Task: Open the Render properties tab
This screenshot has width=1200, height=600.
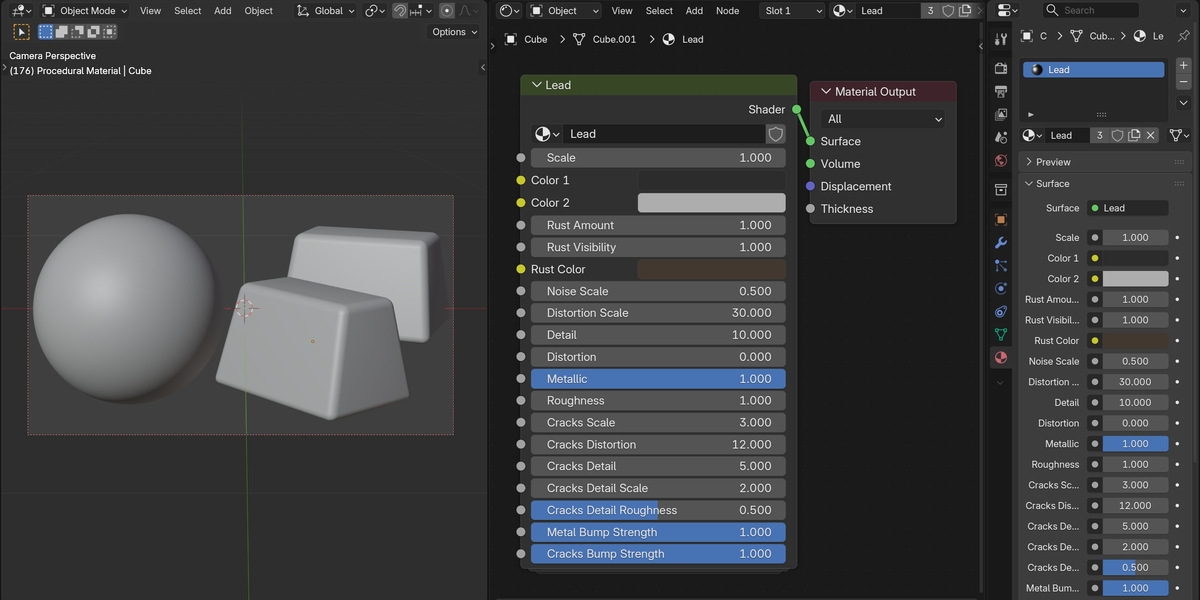Action: point(1001,68)
